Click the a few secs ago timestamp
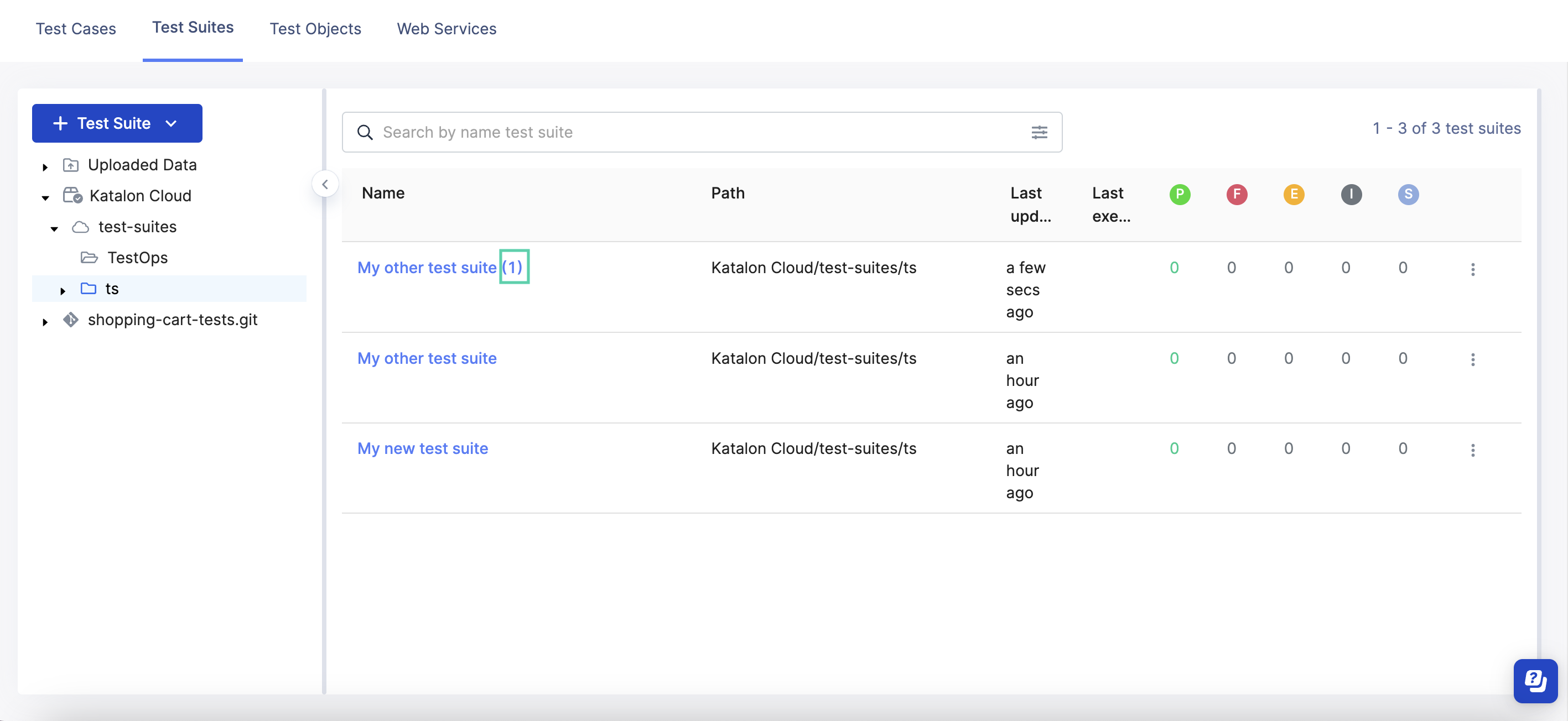1568x721 pixels. [1026, 290]
